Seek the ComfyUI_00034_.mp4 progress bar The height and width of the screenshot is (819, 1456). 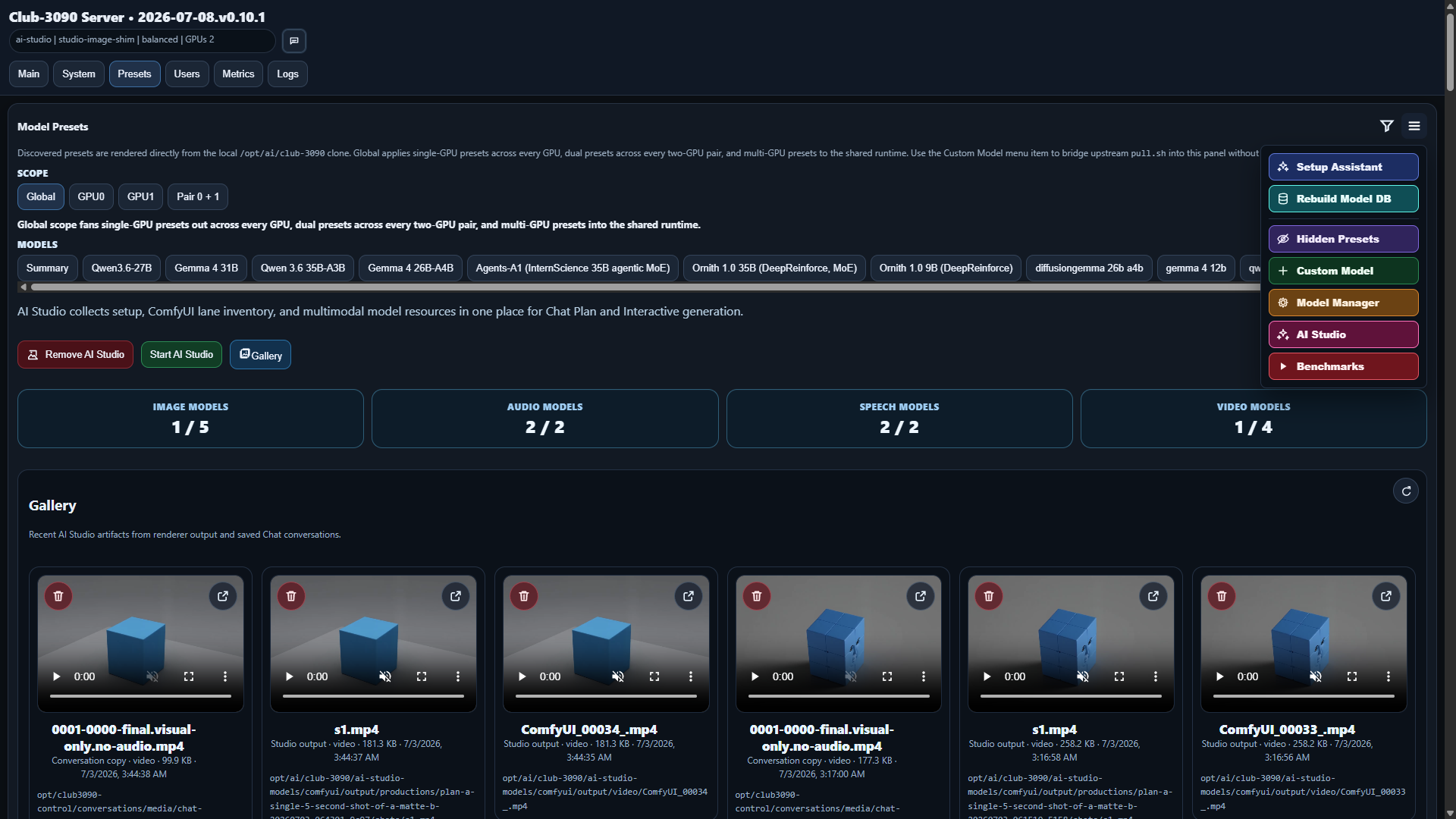(606, 696)
